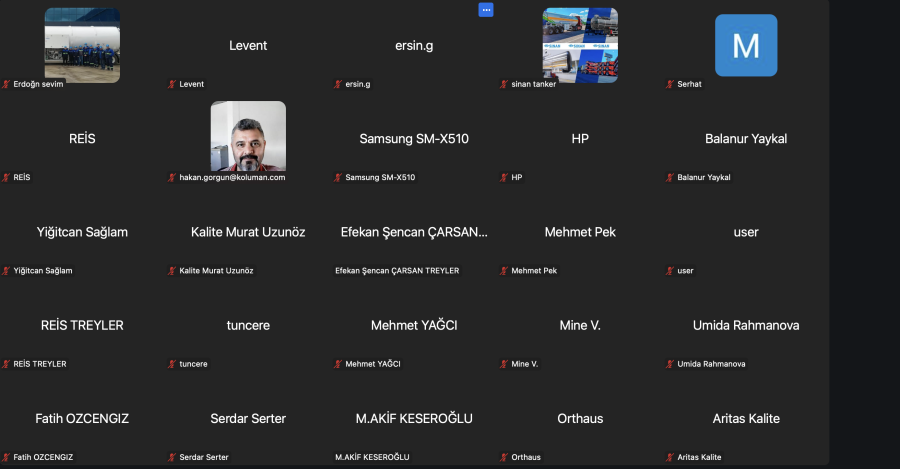Select the Kalite Murat Uzunöz participant tile

248,232
